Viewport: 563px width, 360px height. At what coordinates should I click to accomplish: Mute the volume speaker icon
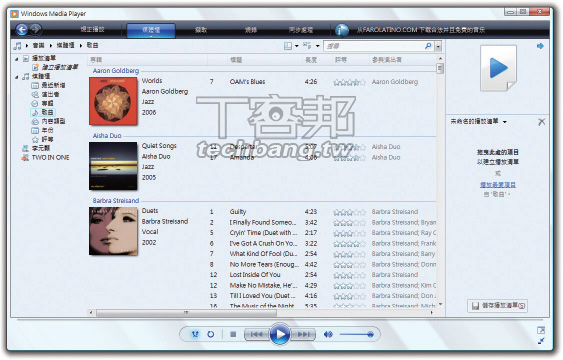(x=328, y=335)
